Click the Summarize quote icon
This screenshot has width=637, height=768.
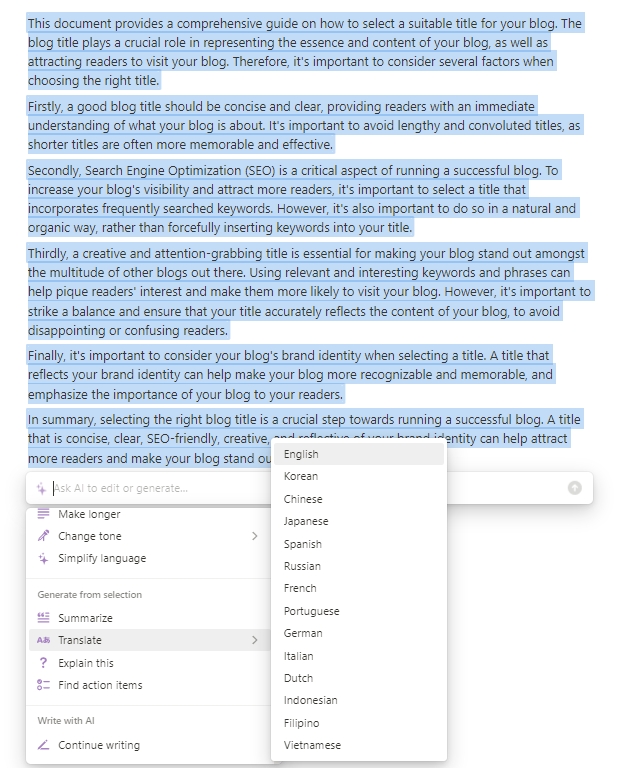point(43,618)
